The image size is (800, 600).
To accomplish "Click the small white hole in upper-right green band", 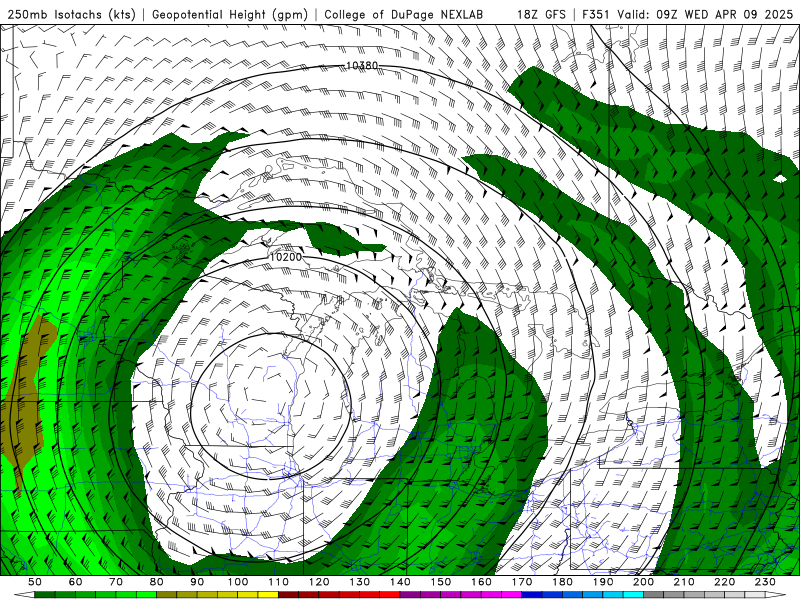I will (x=780, y=179).
